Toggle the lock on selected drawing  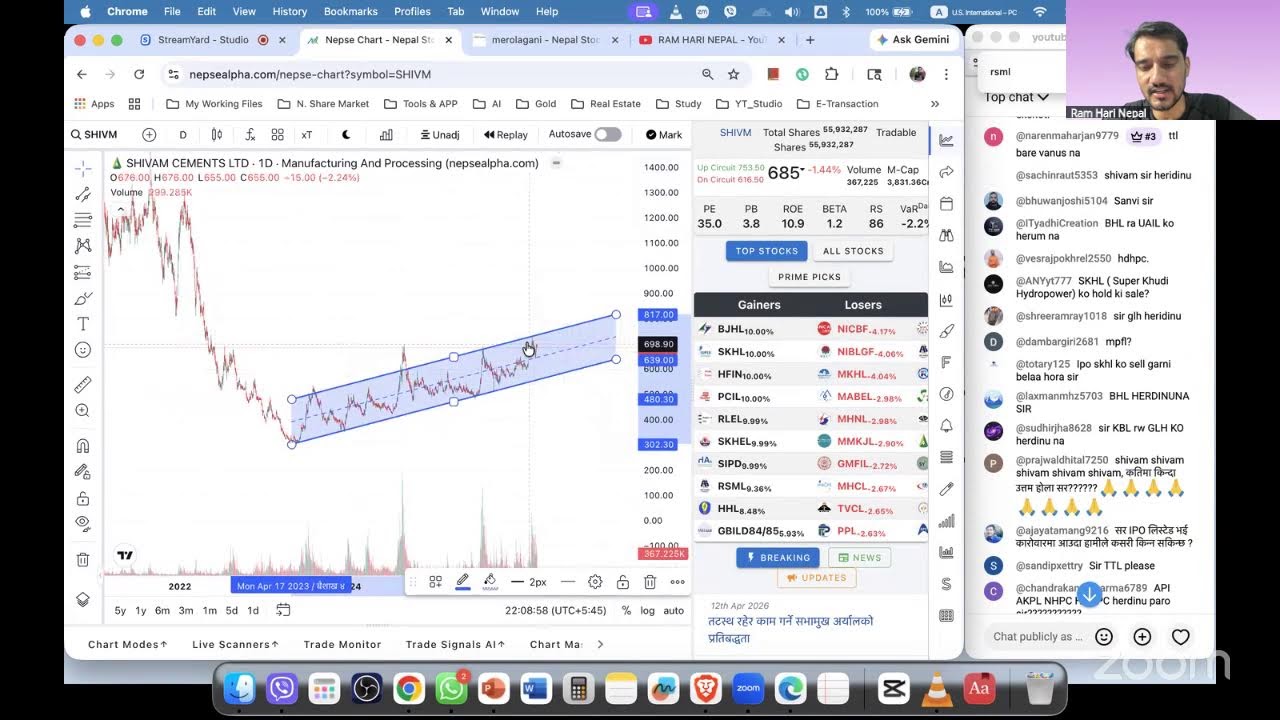(623, 582)
